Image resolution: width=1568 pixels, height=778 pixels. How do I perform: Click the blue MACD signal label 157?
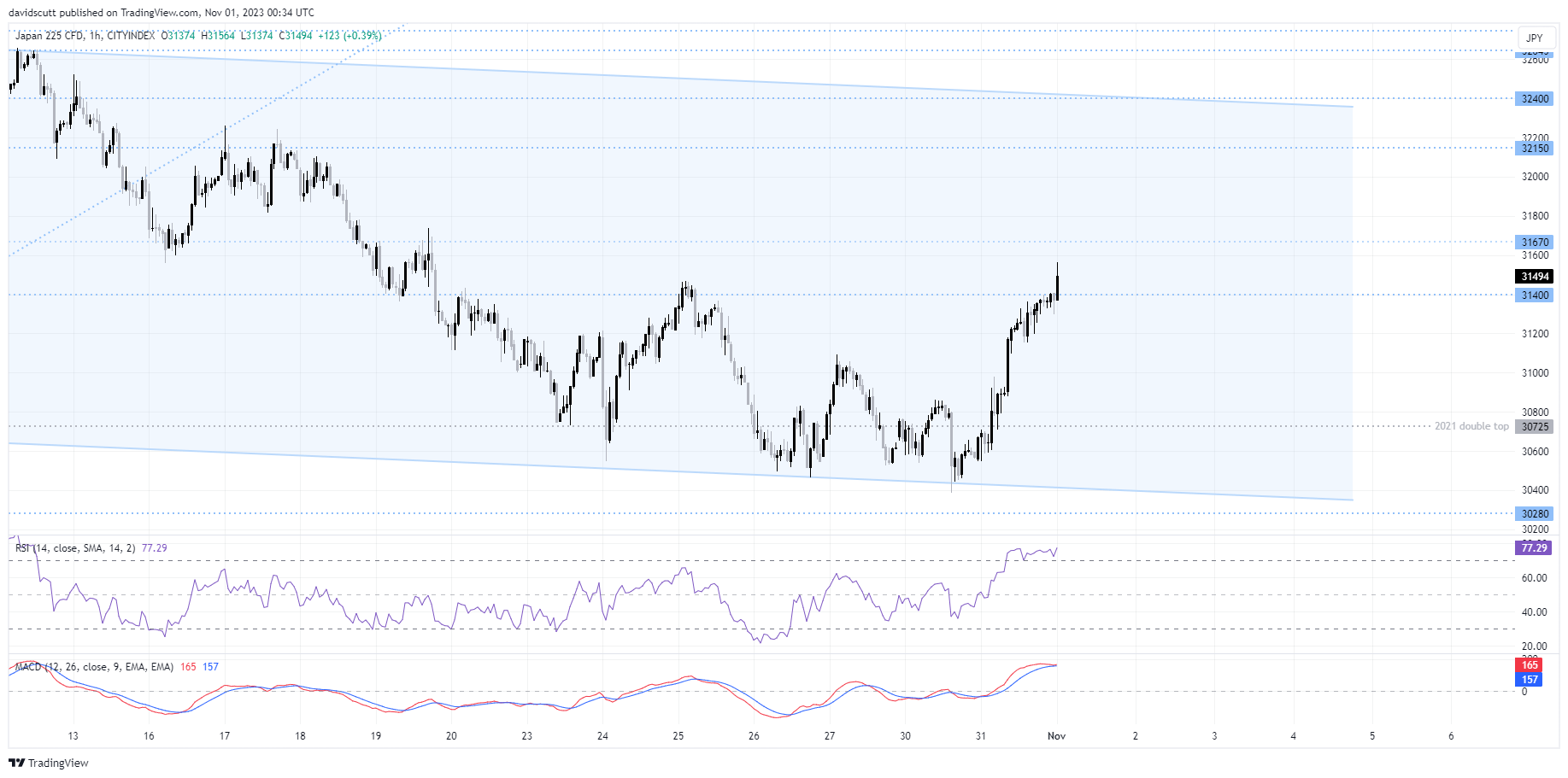pos(1530,680)
